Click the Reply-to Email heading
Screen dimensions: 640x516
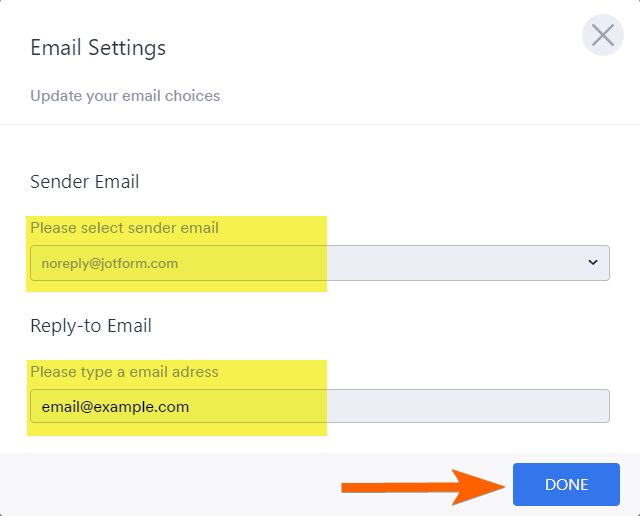pyautogui.click(x=91, y=325)
